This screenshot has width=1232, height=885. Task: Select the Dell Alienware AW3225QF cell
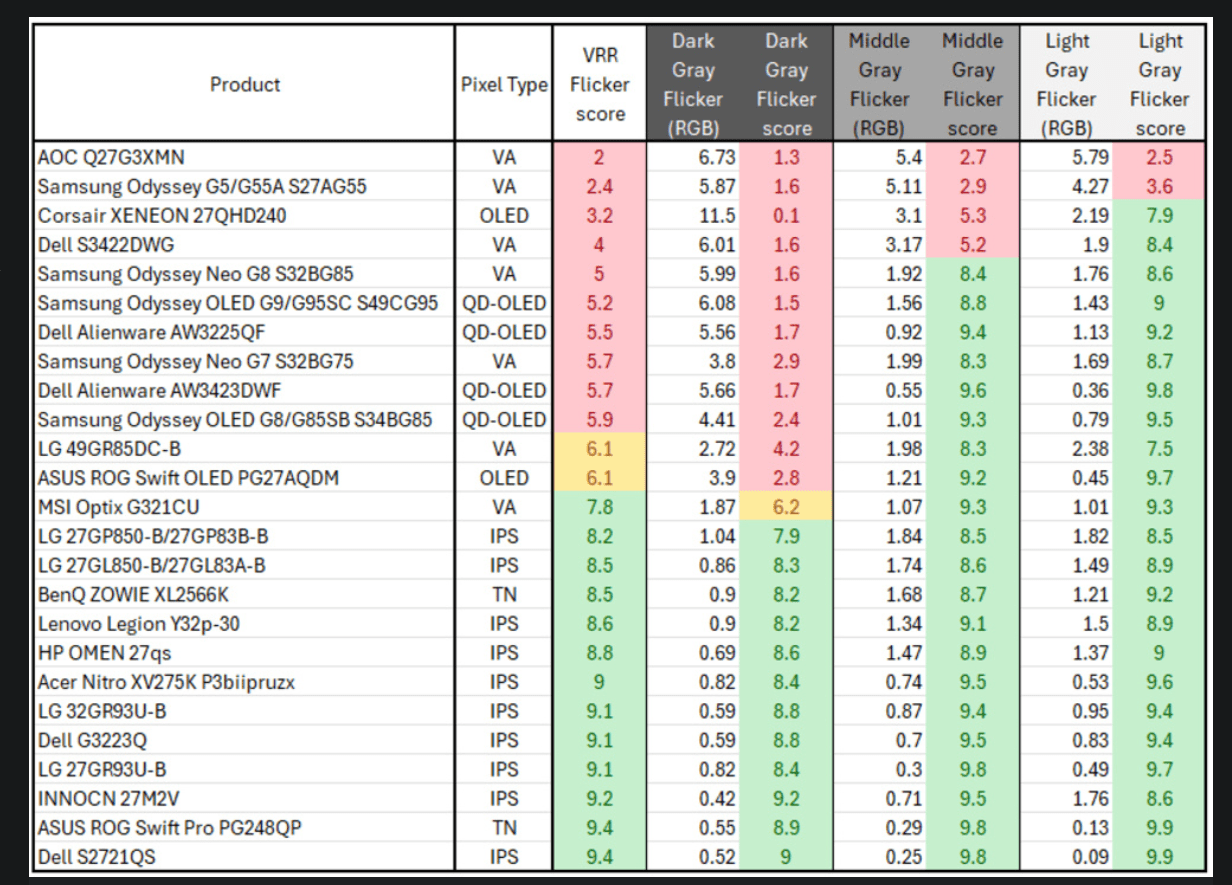[245, 333]
